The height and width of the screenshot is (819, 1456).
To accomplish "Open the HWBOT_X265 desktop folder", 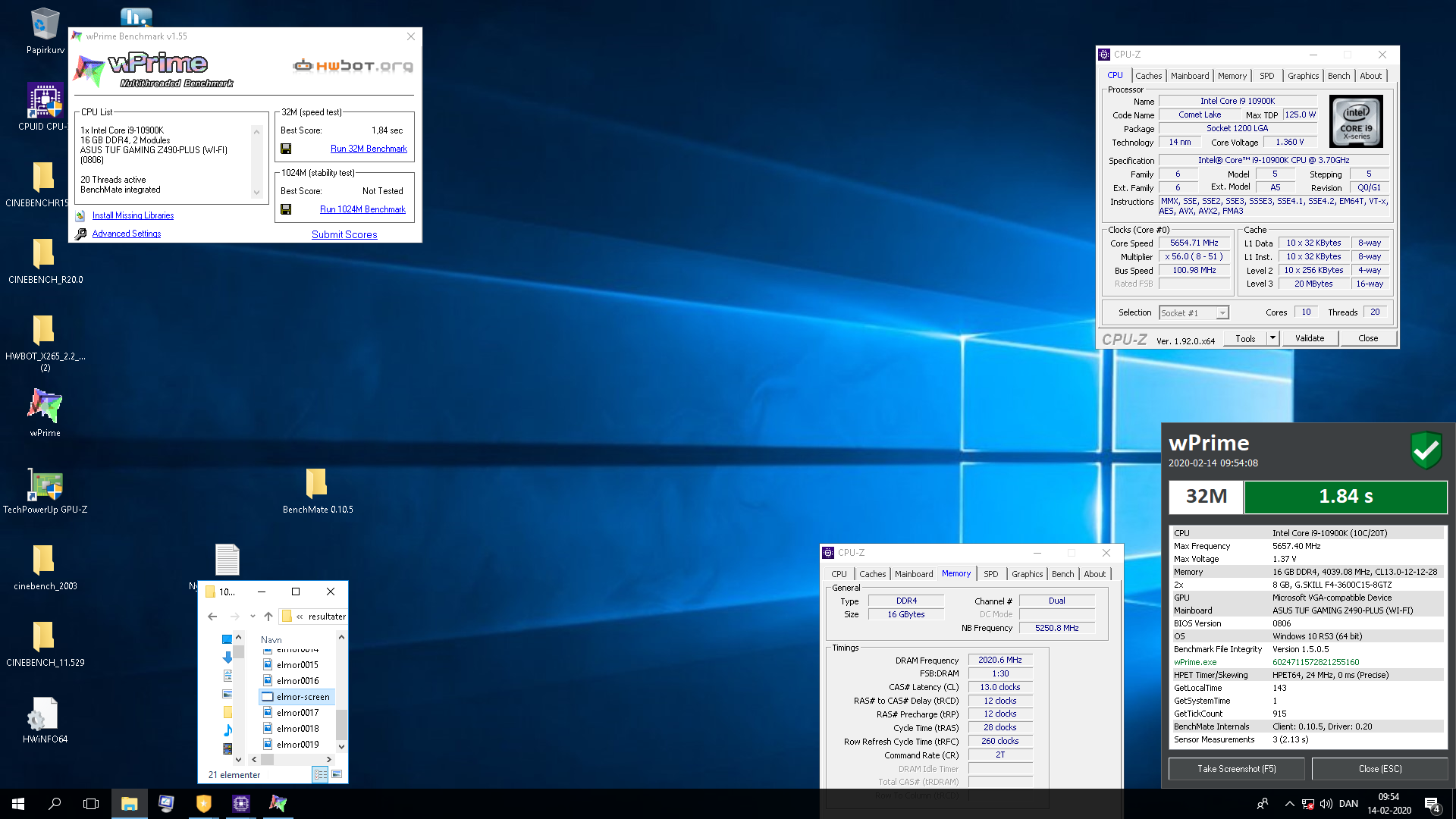I will [x=45, y=341].
